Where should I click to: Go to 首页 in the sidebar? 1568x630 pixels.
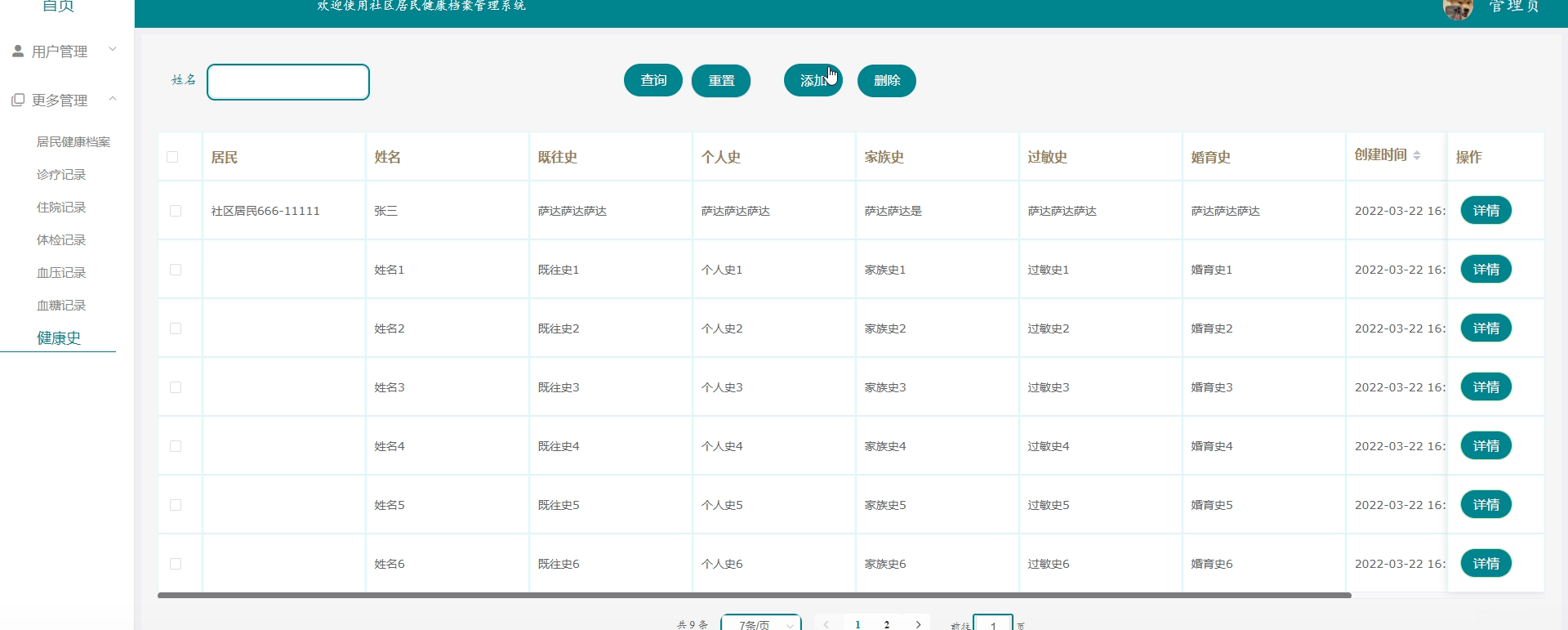58,6
